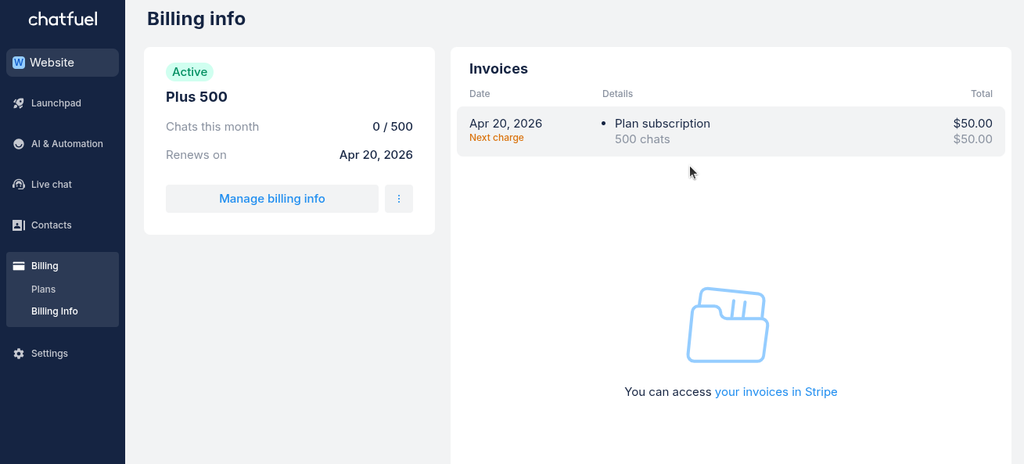
Task: Select the Billing Info submenu item
Action: (54, 311)
